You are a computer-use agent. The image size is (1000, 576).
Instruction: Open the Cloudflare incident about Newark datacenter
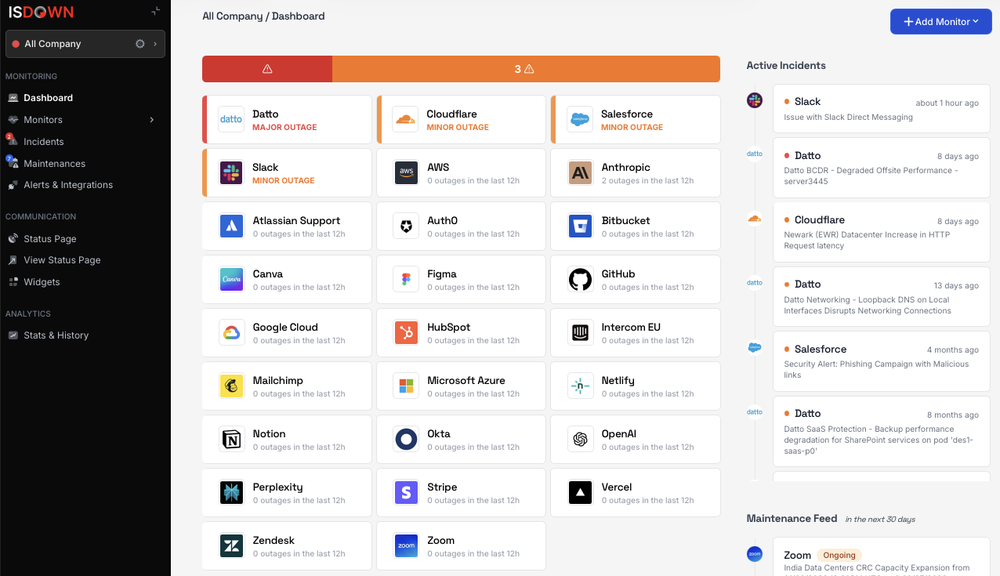[x=880, y=232]
